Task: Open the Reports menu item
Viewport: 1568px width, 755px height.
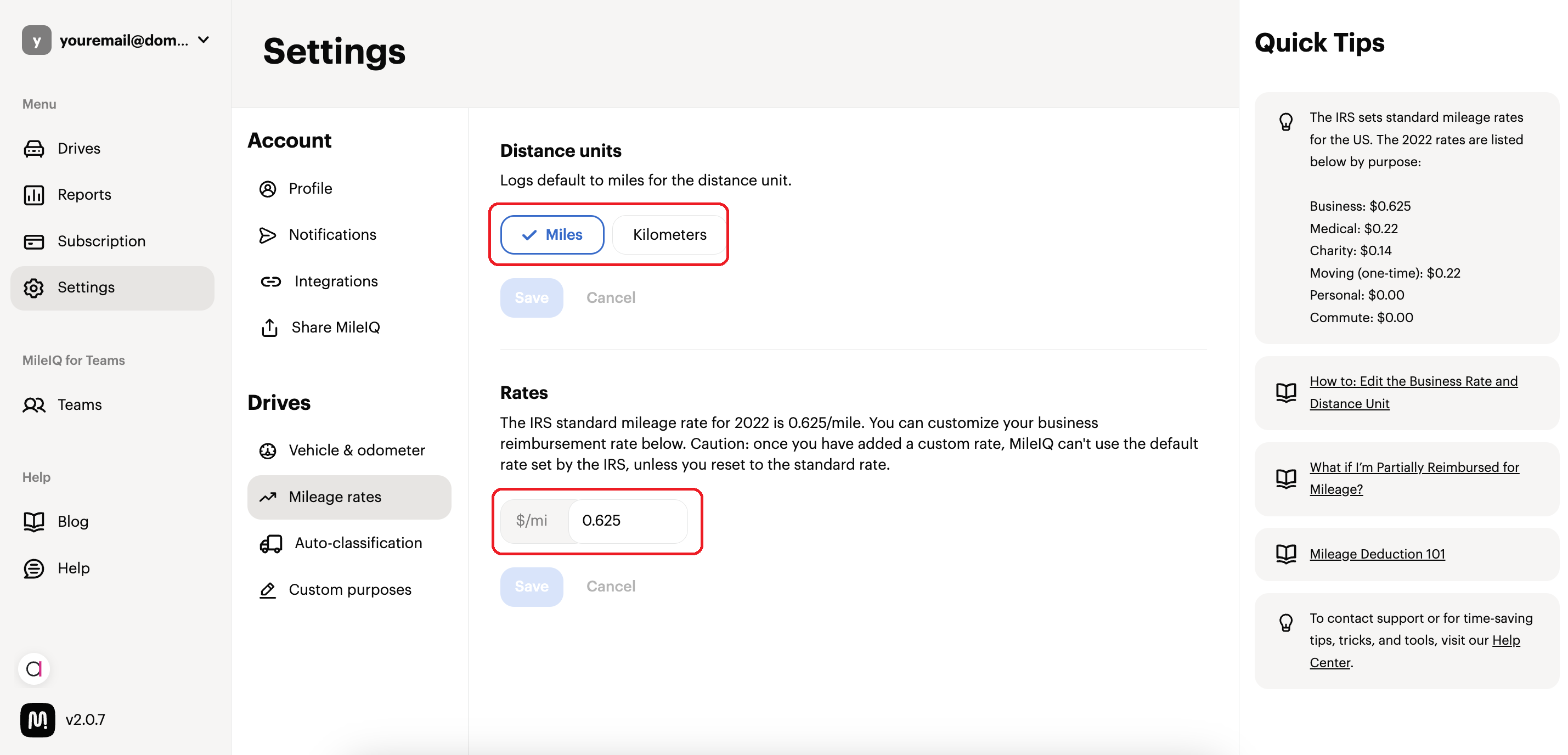Action: 112,195
